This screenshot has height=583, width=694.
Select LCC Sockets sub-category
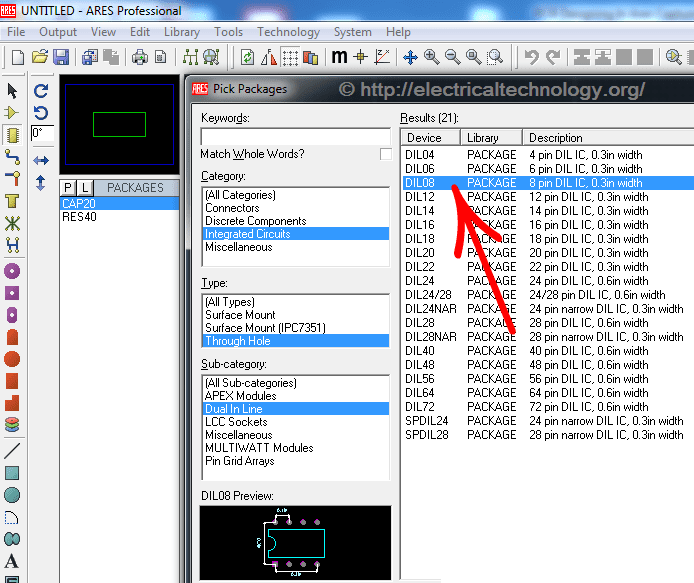click(238, 422)
